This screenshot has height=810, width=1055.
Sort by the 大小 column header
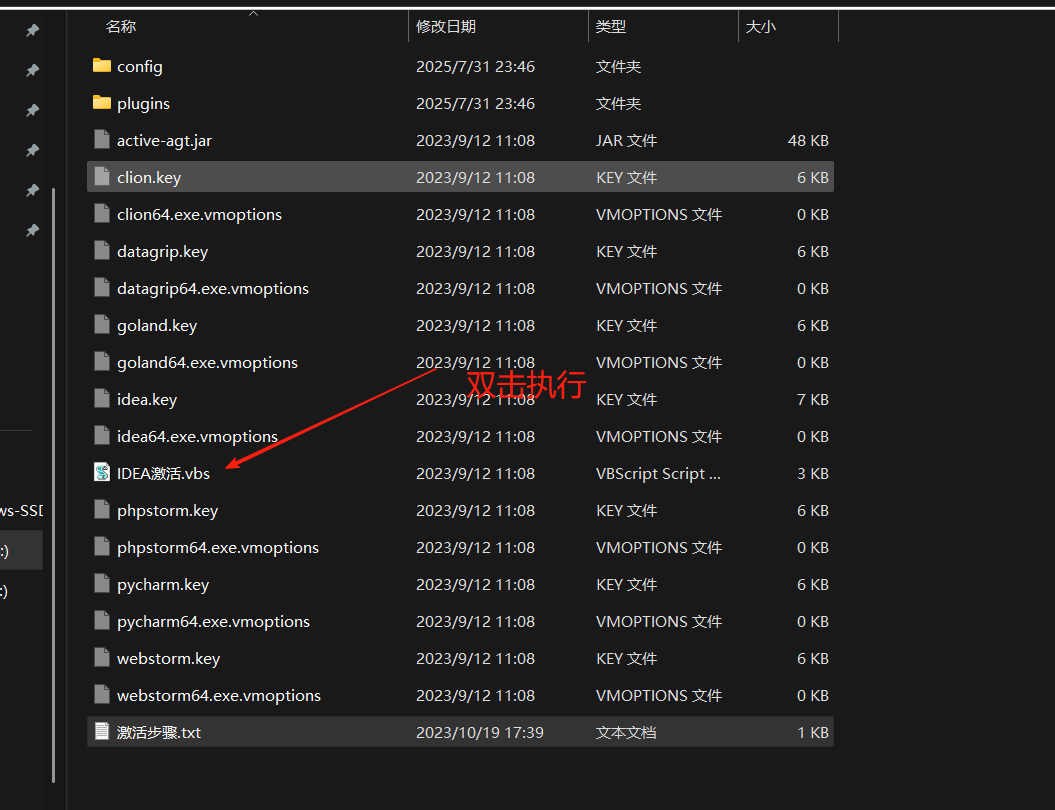[x=761, y=26]
